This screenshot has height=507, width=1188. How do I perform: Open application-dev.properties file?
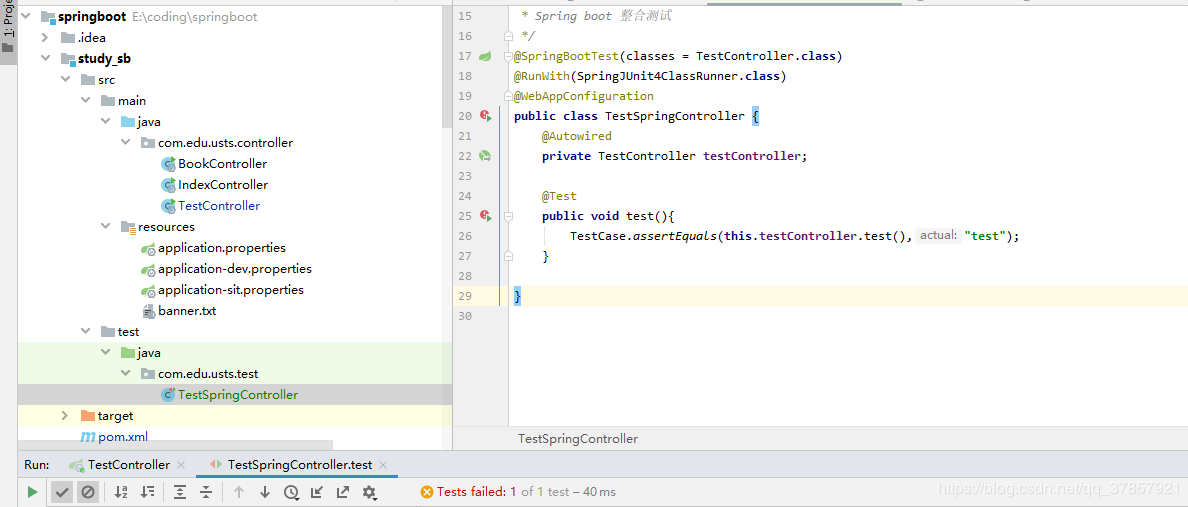(235, 269)
